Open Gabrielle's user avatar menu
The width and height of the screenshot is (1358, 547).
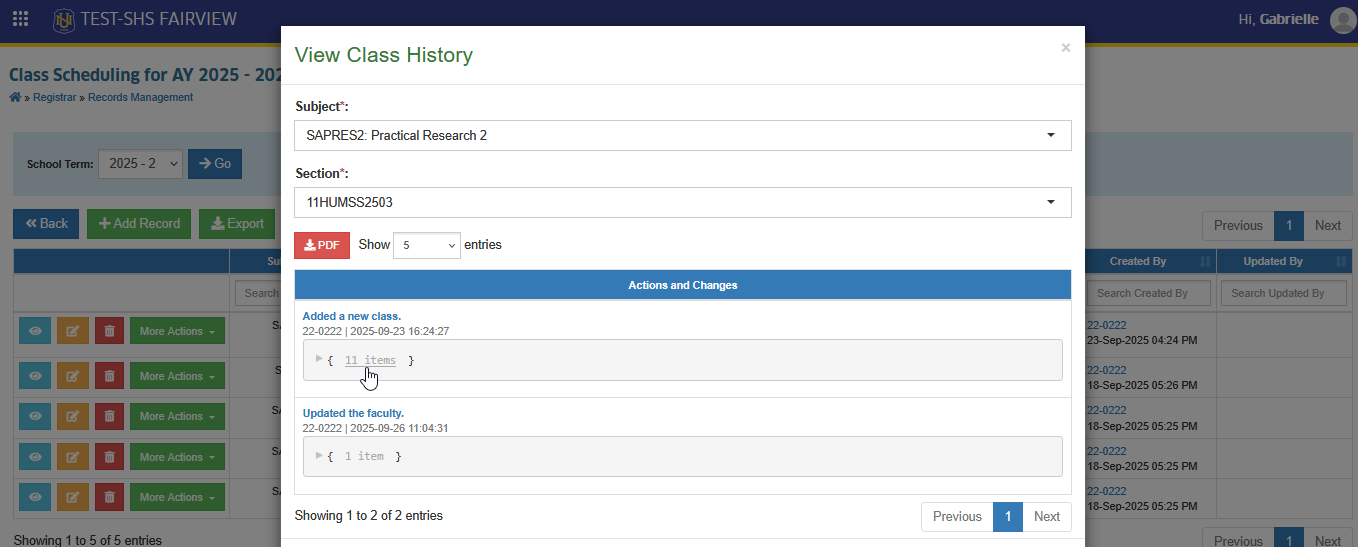[x=1342, y=19]
